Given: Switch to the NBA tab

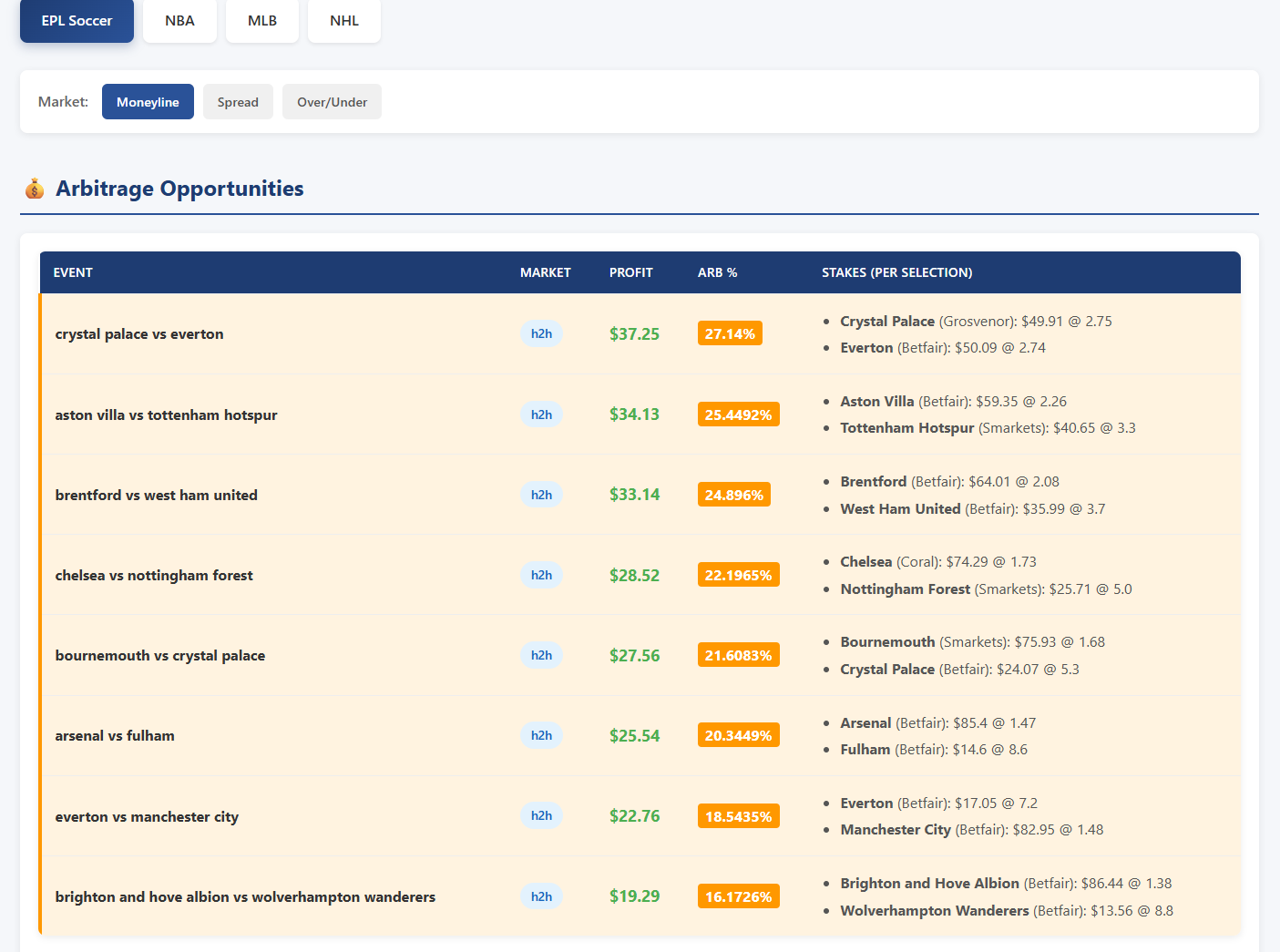Looking at the screenshot, I should pyautogui.click(x=179, y=20).
